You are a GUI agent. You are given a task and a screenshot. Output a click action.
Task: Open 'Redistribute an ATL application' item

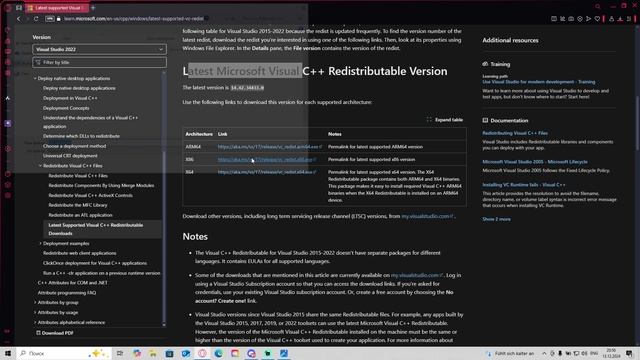(80, 215)
